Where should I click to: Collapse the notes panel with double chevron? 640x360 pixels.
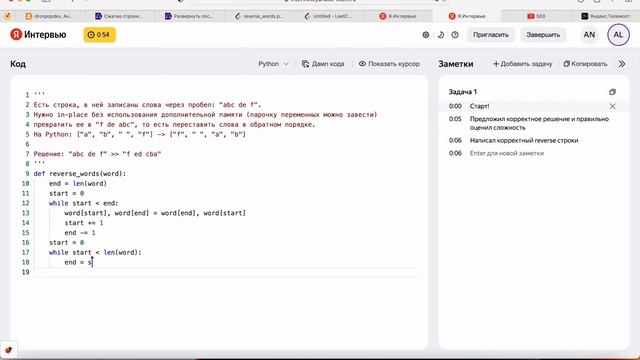click(x=622, y=64)
